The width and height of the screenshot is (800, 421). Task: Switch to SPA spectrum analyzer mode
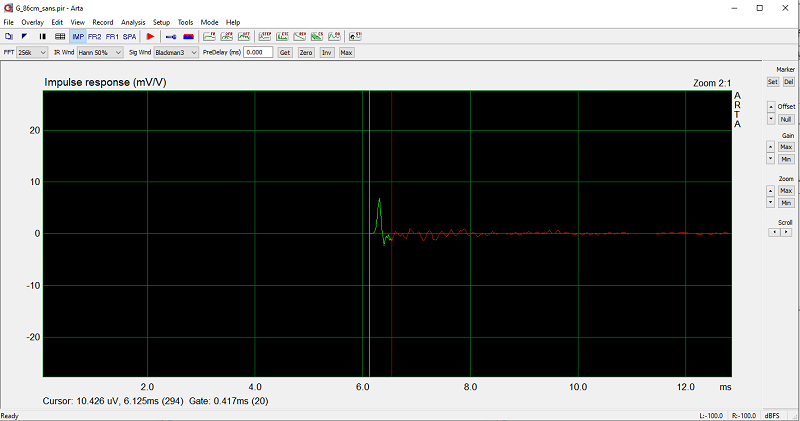130,36
